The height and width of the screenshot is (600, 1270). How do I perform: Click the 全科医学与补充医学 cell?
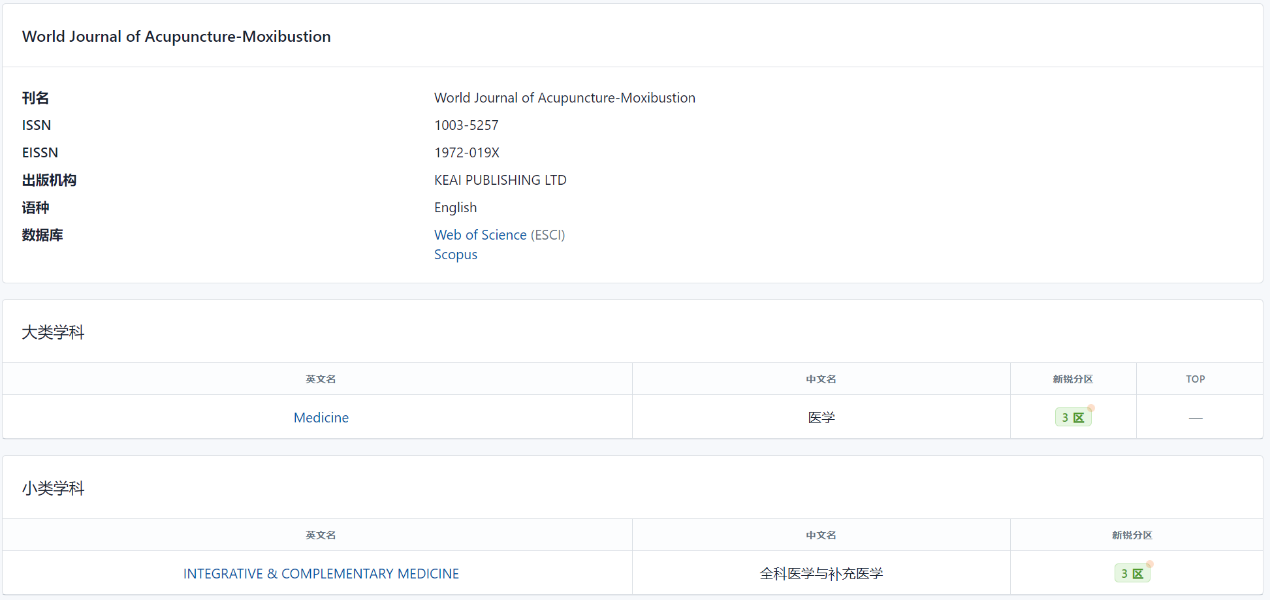pyautogui.click(x=821, y=574)
